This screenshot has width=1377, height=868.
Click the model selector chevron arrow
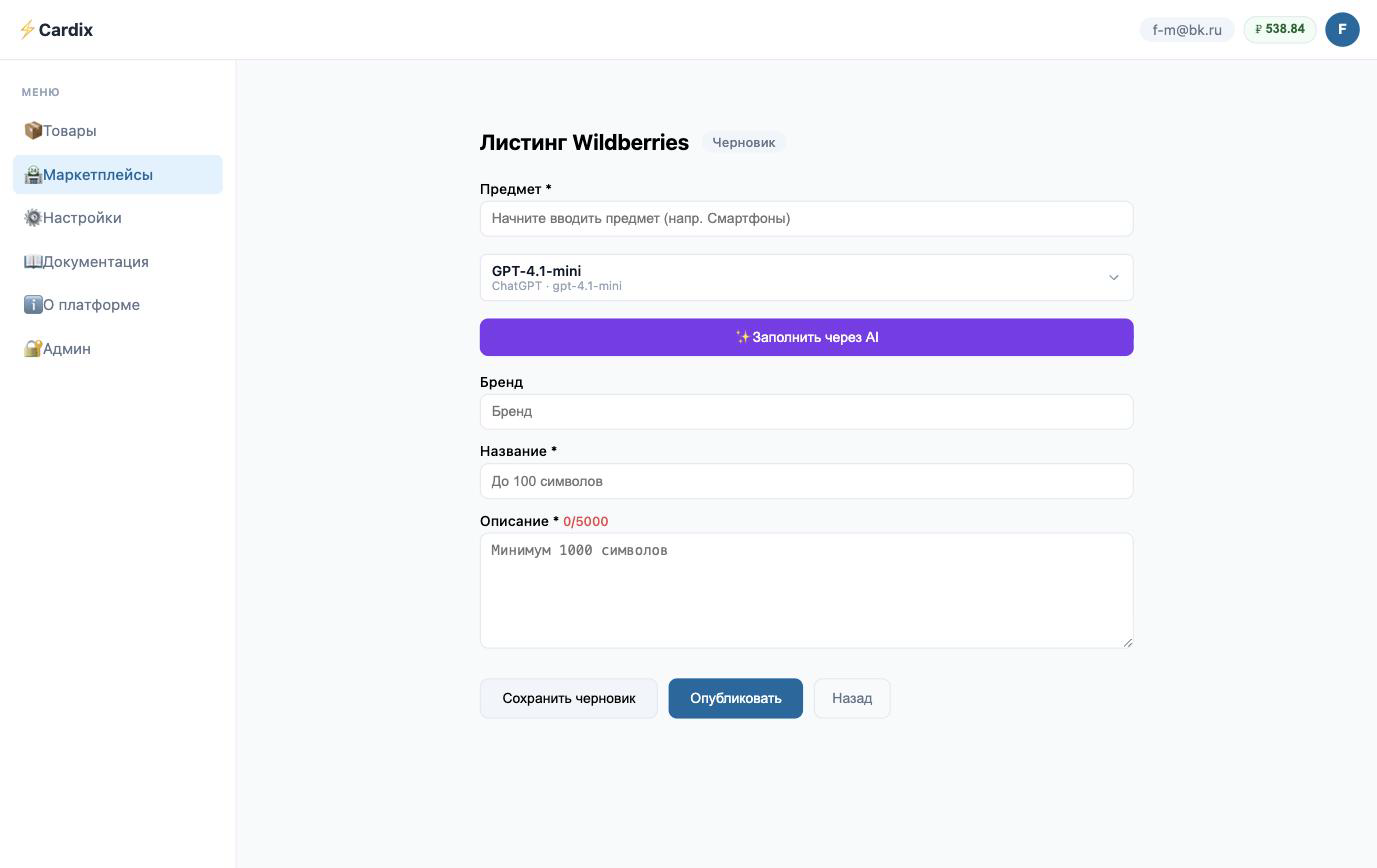[x=1113, y=278]
